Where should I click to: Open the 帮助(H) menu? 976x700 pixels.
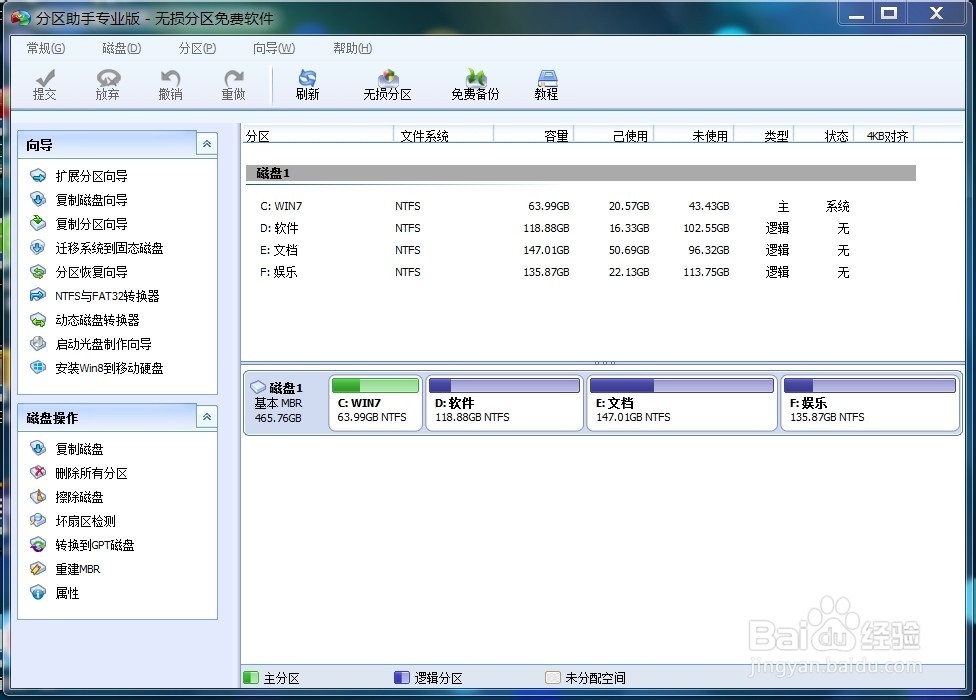(x=352, y=49)
